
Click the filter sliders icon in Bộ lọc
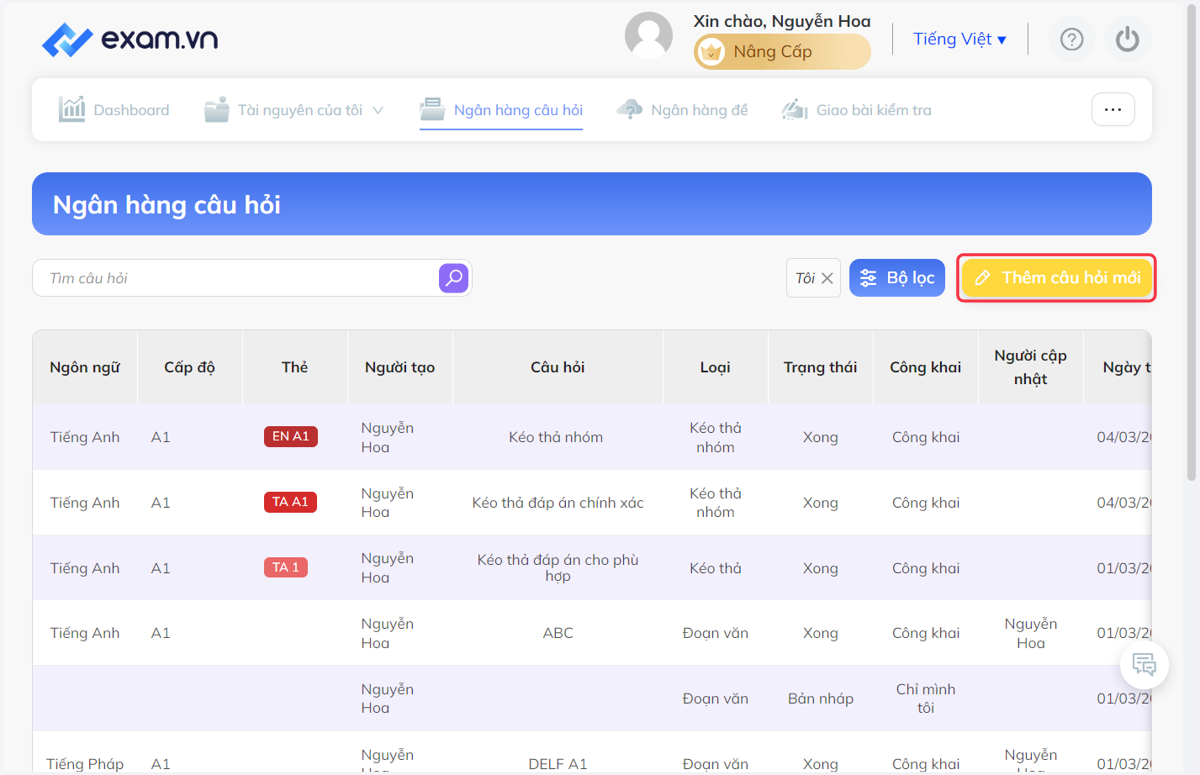[869, 278]
